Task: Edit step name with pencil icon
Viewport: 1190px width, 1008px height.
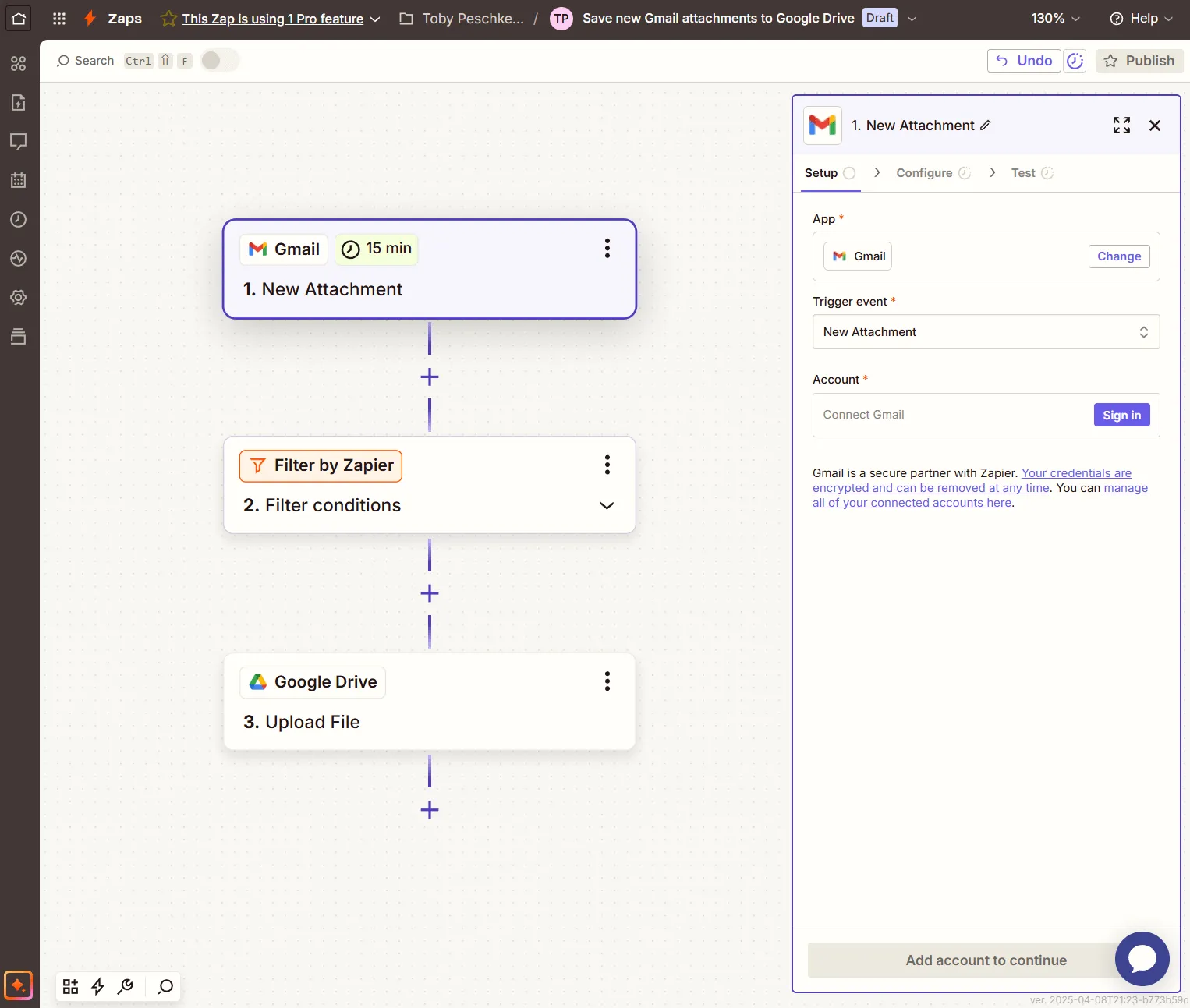Action: (986, 126)
